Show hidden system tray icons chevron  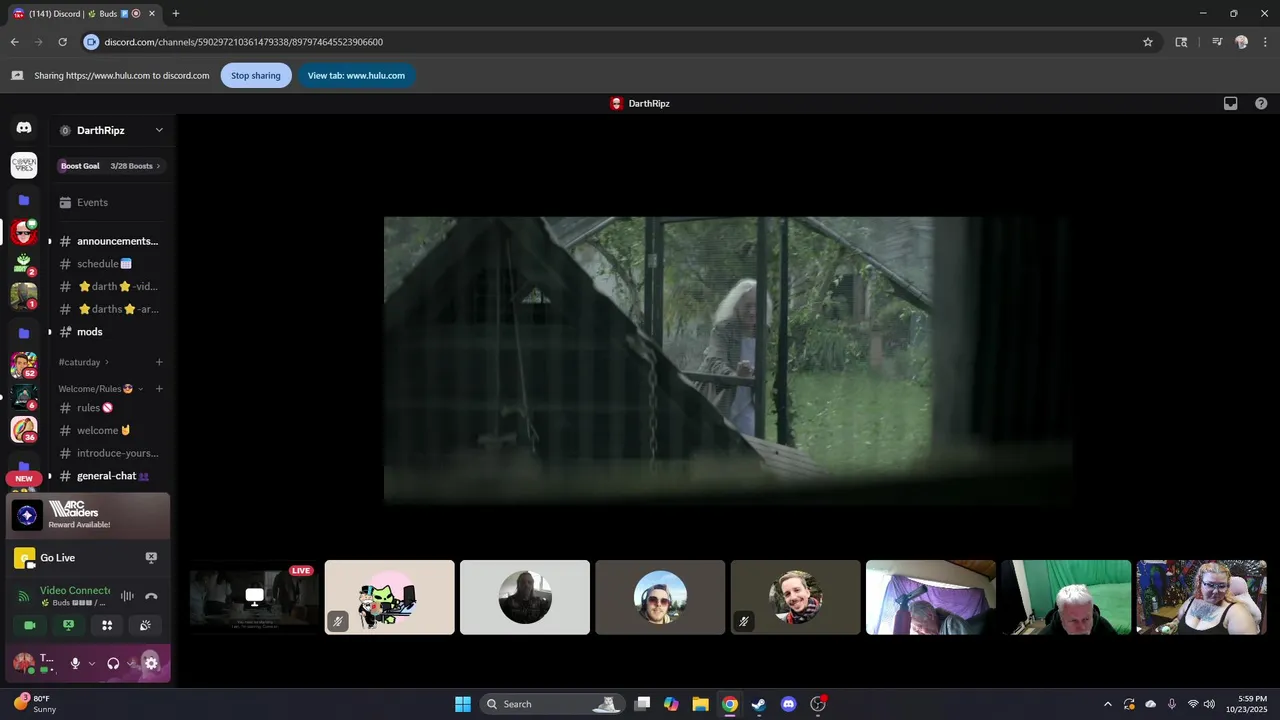pos(1107,704)
